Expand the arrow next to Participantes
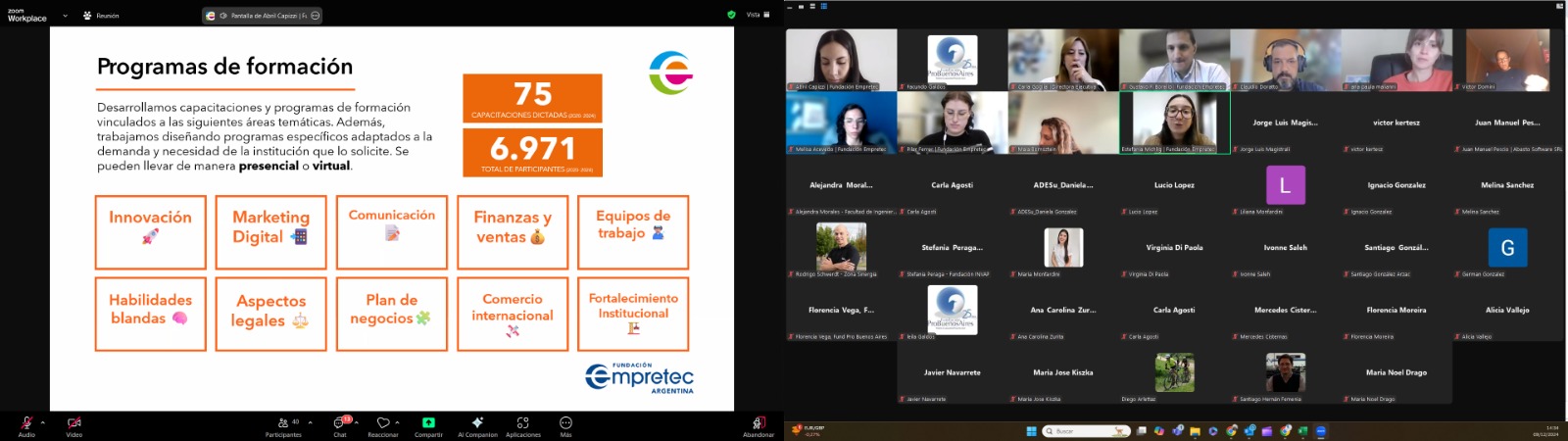This screenshot has width=1568, height=441. click(x=311, y=422)
